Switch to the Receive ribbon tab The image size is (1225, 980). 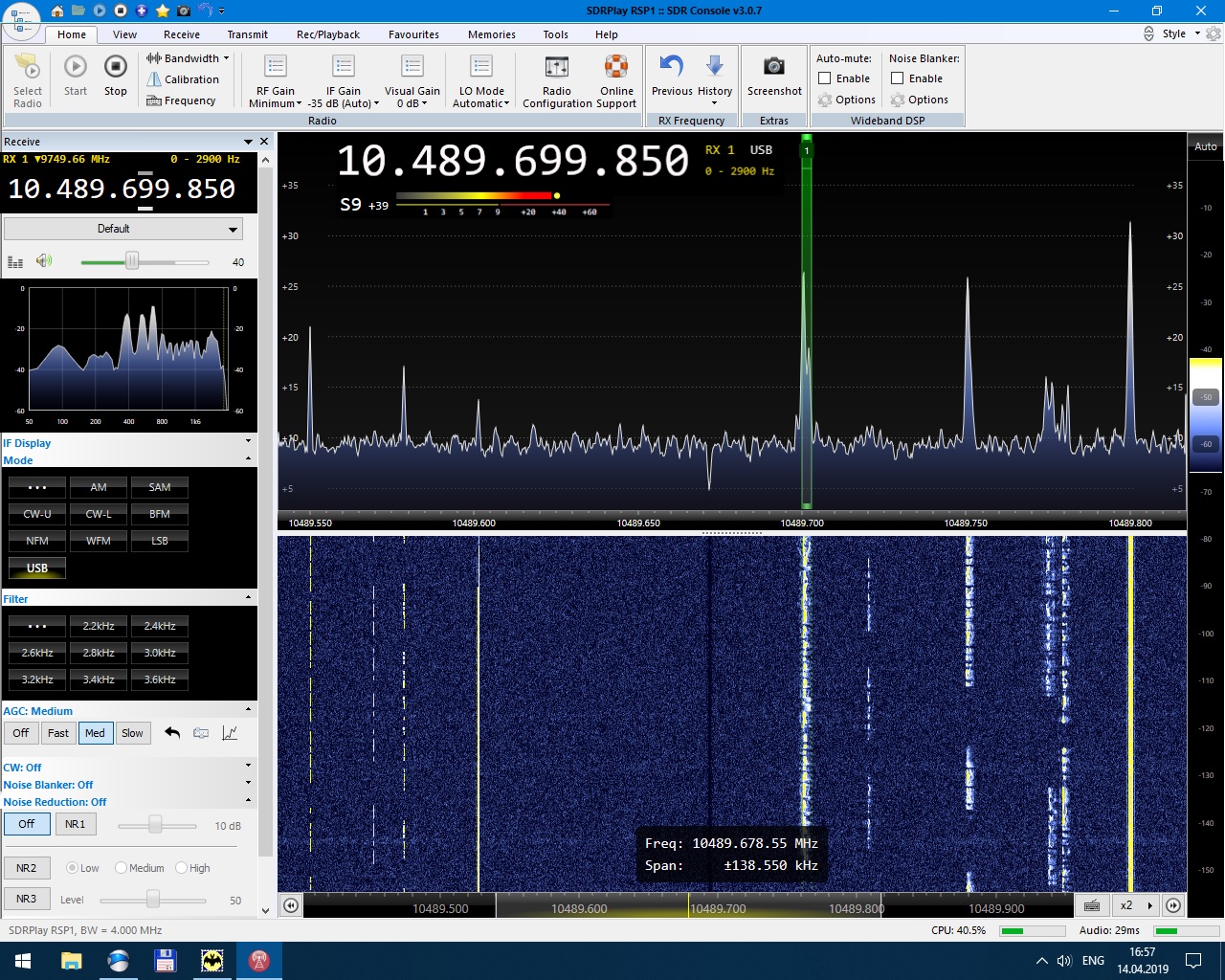click(182, 34)
